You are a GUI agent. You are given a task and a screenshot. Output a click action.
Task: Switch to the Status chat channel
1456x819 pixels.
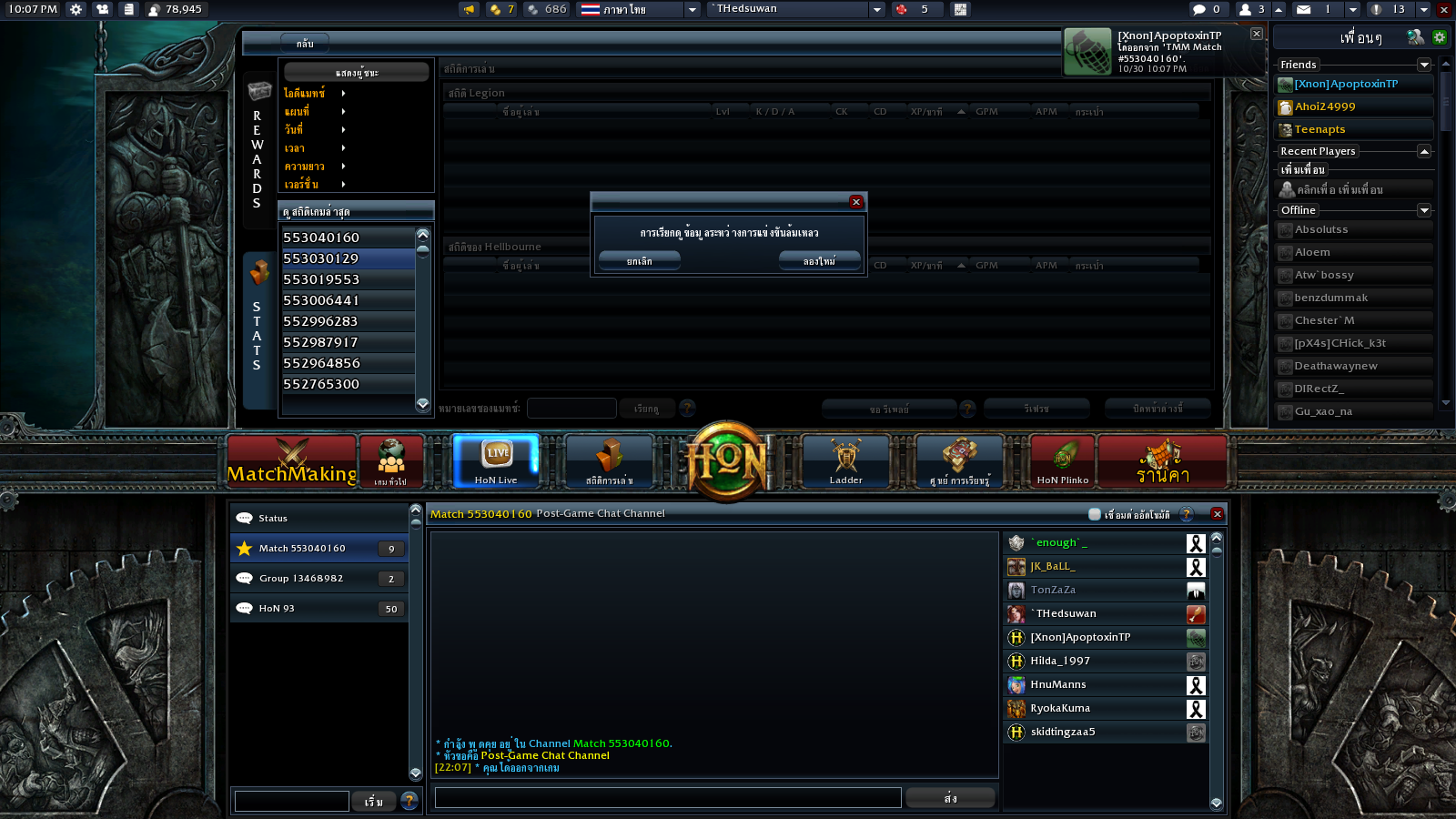click(x=318, y=518)
